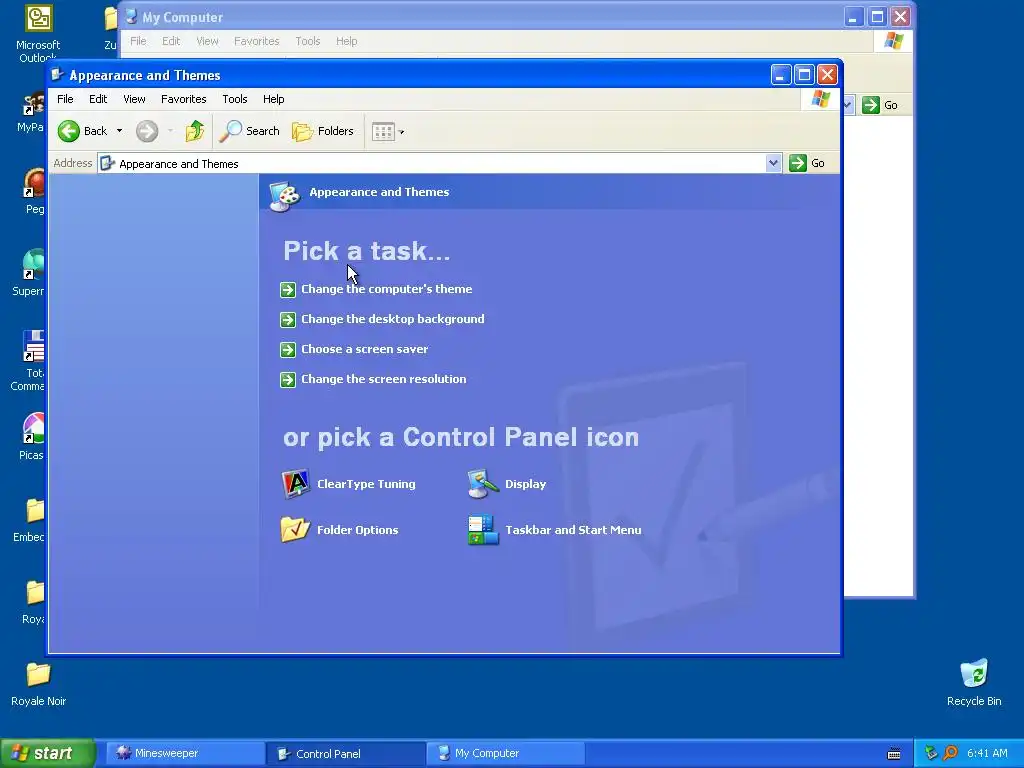1024x768 pixels.
Task: Click the Start button
Action: [x=48, y=753]
